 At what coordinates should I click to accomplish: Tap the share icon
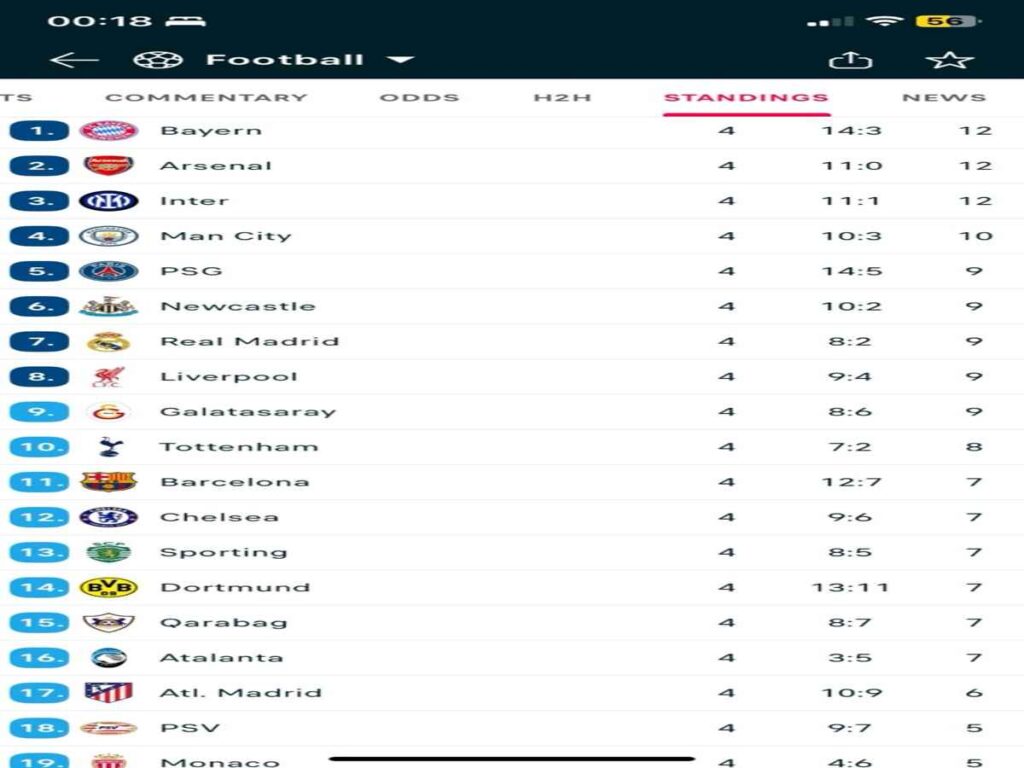(x=850, y=60)
